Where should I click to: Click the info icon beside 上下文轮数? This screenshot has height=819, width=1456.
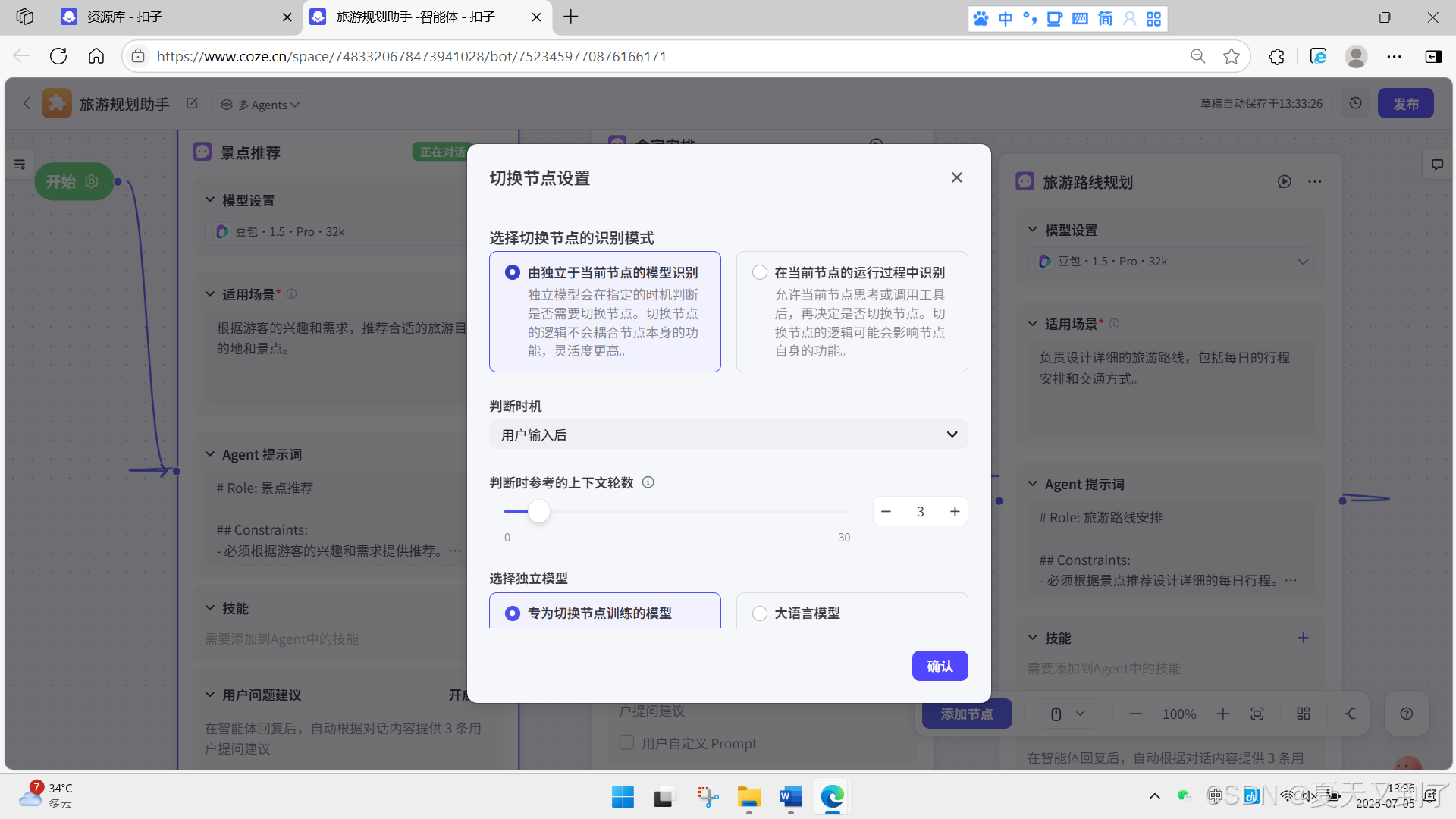point(648,482)
